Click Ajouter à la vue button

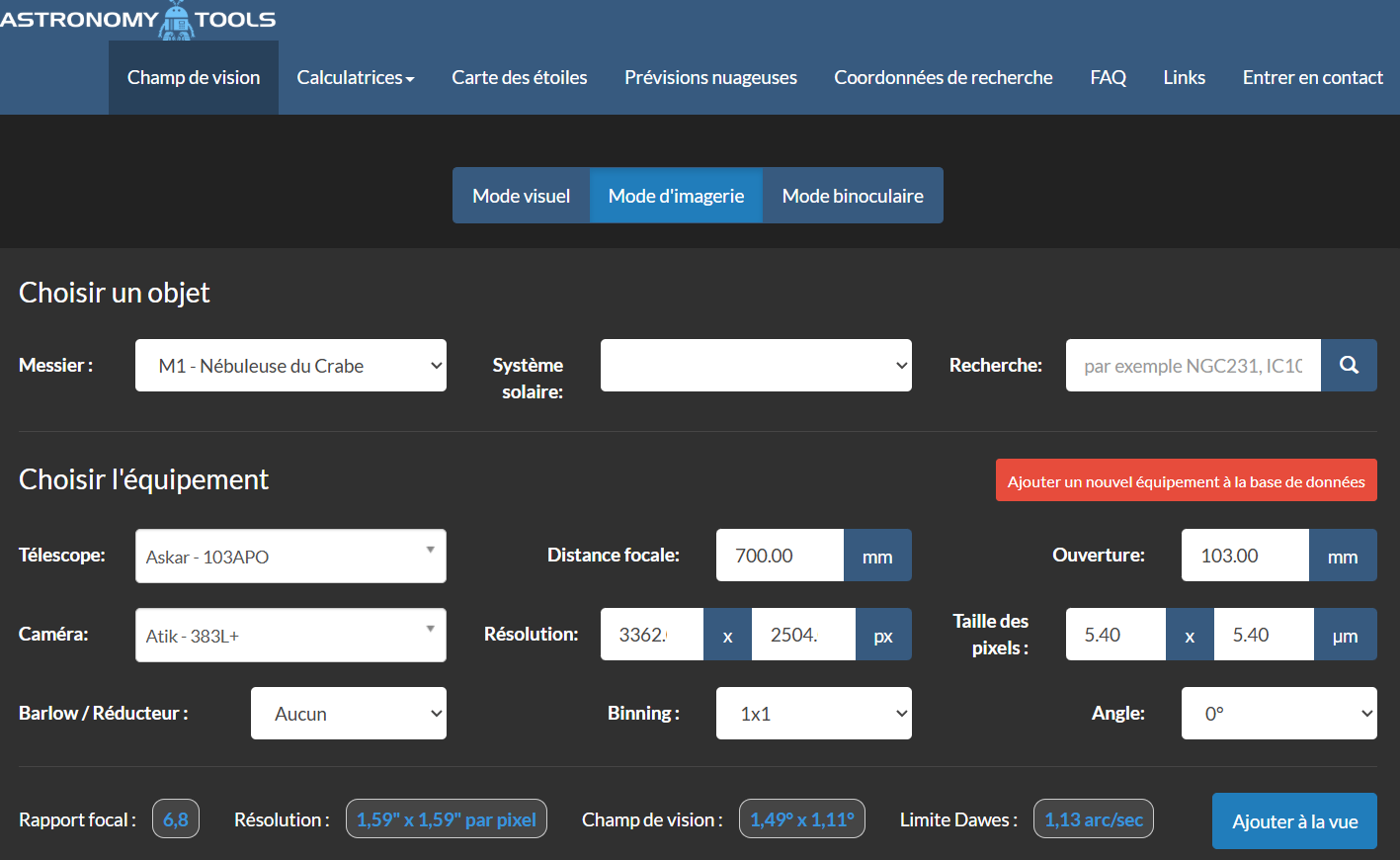[x=1294, y=821]
